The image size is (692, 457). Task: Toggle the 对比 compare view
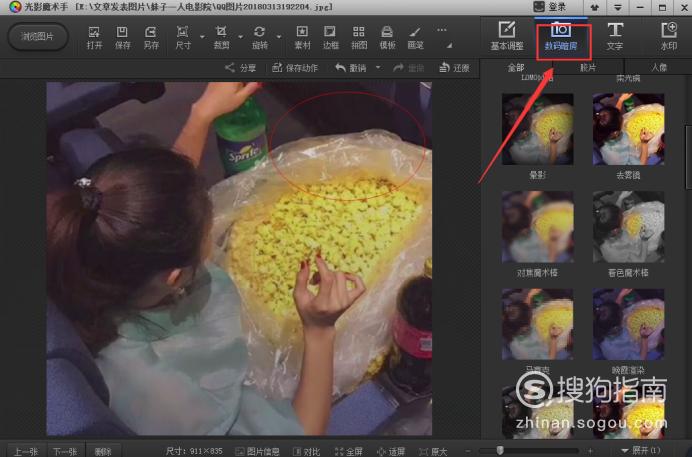[x=307, y=451]
